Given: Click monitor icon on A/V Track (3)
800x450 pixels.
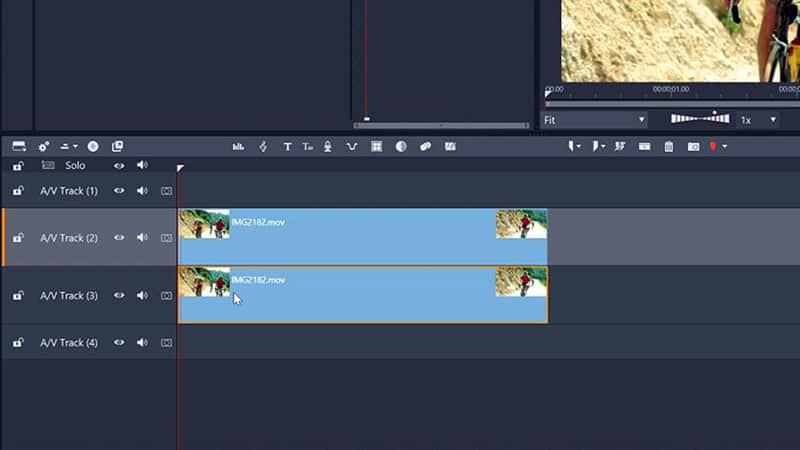Looking at the screenshot, I should [167, 295].
